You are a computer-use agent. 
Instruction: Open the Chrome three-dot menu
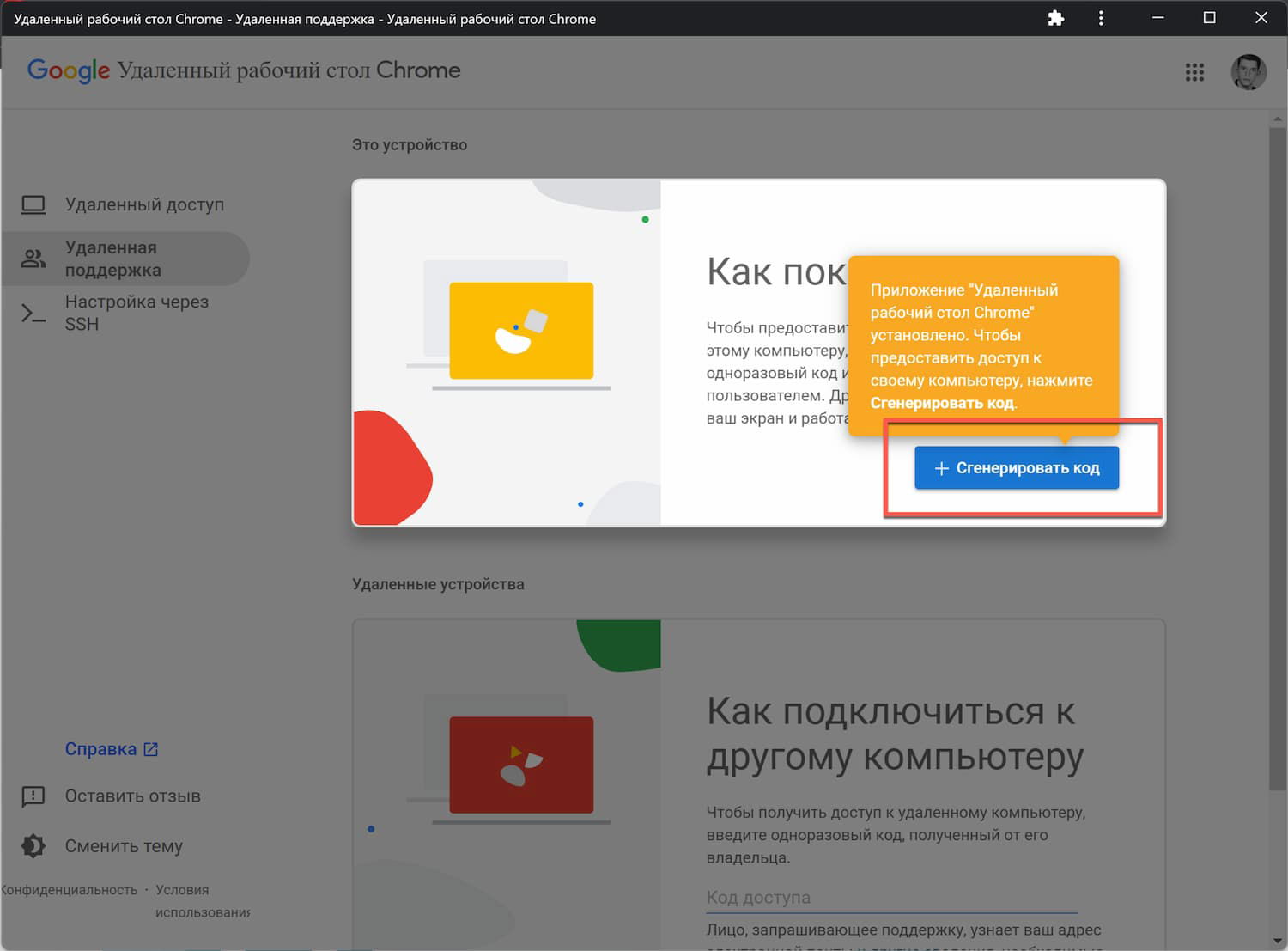(1101, 18)
